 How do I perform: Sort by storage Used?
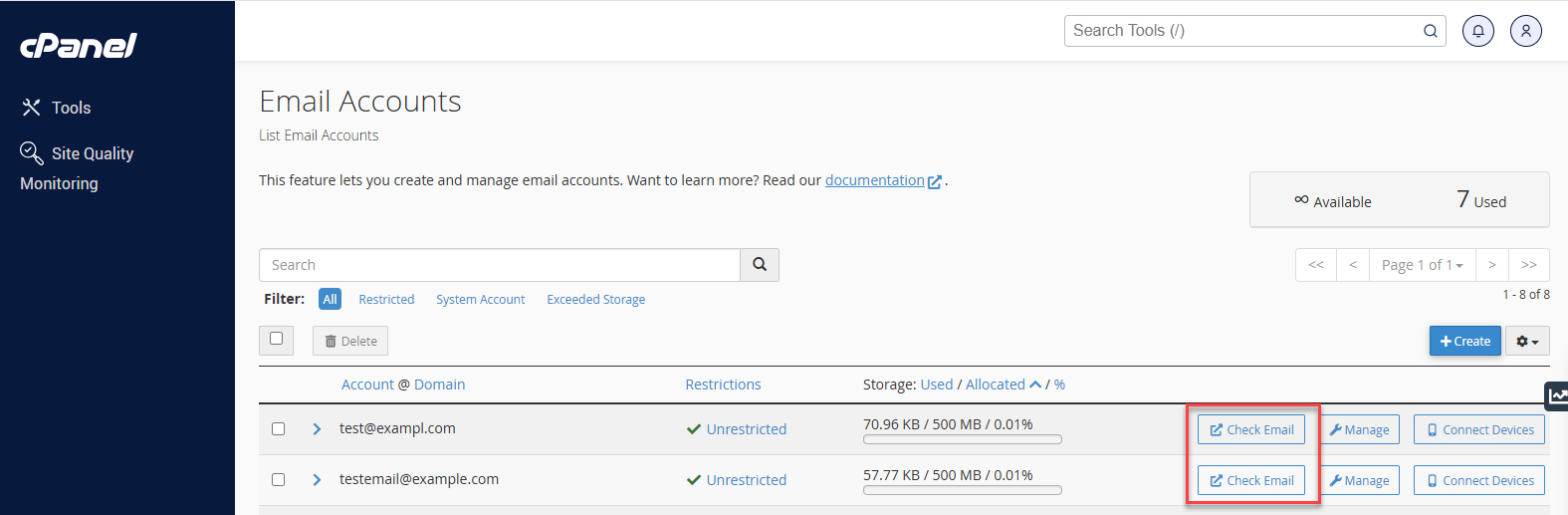click(x=937, y=385)
